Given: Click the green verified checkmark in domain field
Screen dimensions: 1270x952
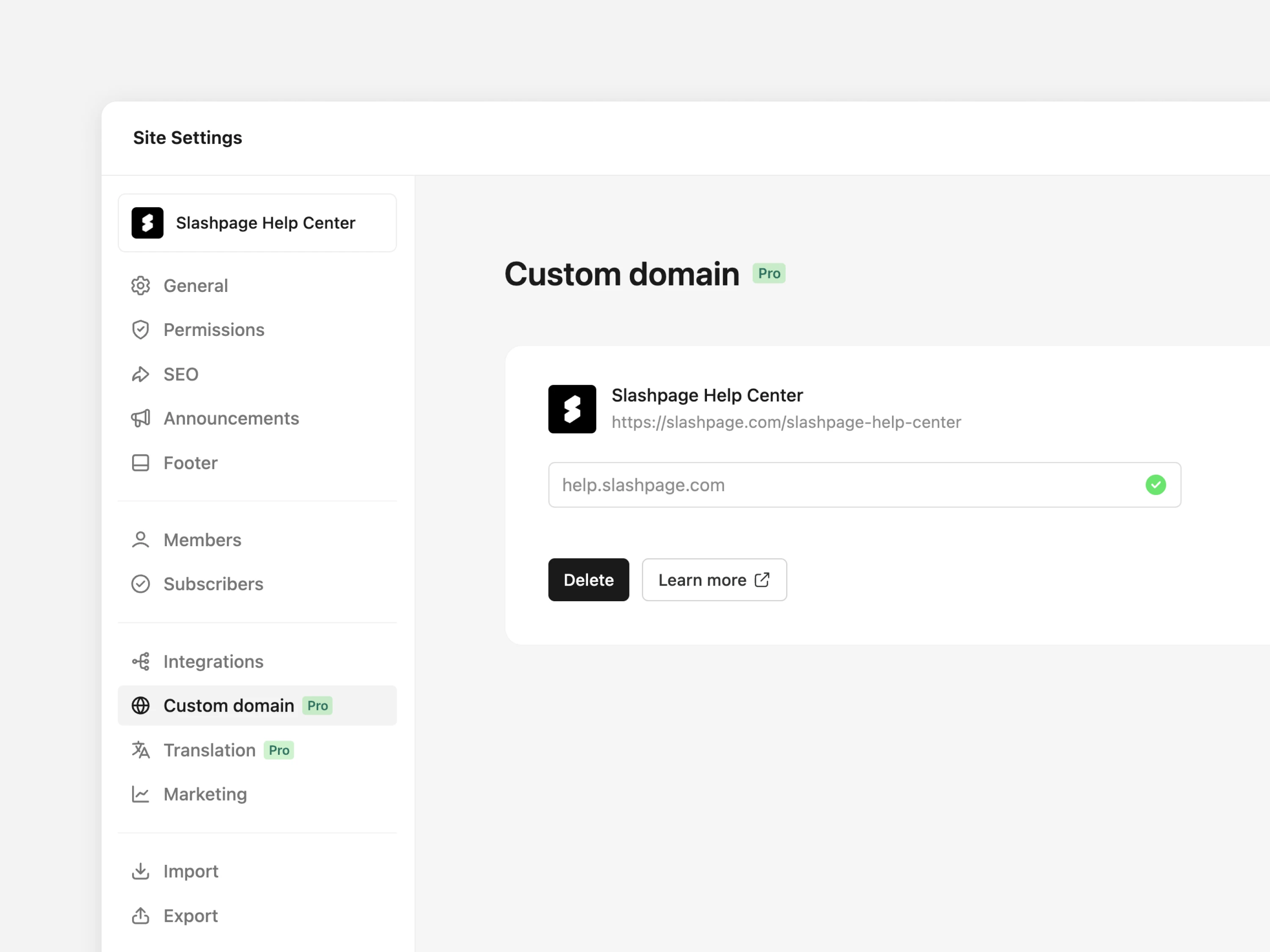Looking at the screenshot, I should (1156, 485).
